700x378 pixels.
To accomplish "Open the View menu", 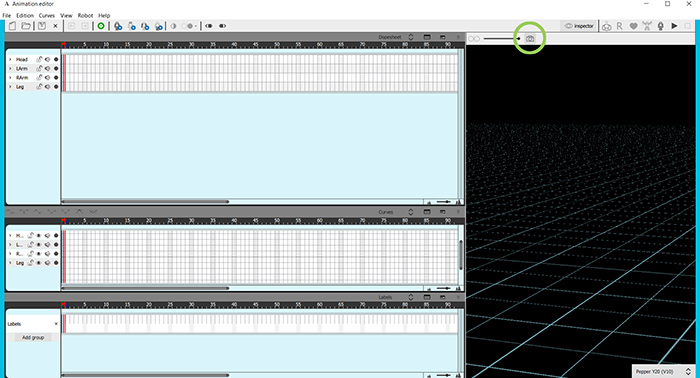I will coord(66,15).
